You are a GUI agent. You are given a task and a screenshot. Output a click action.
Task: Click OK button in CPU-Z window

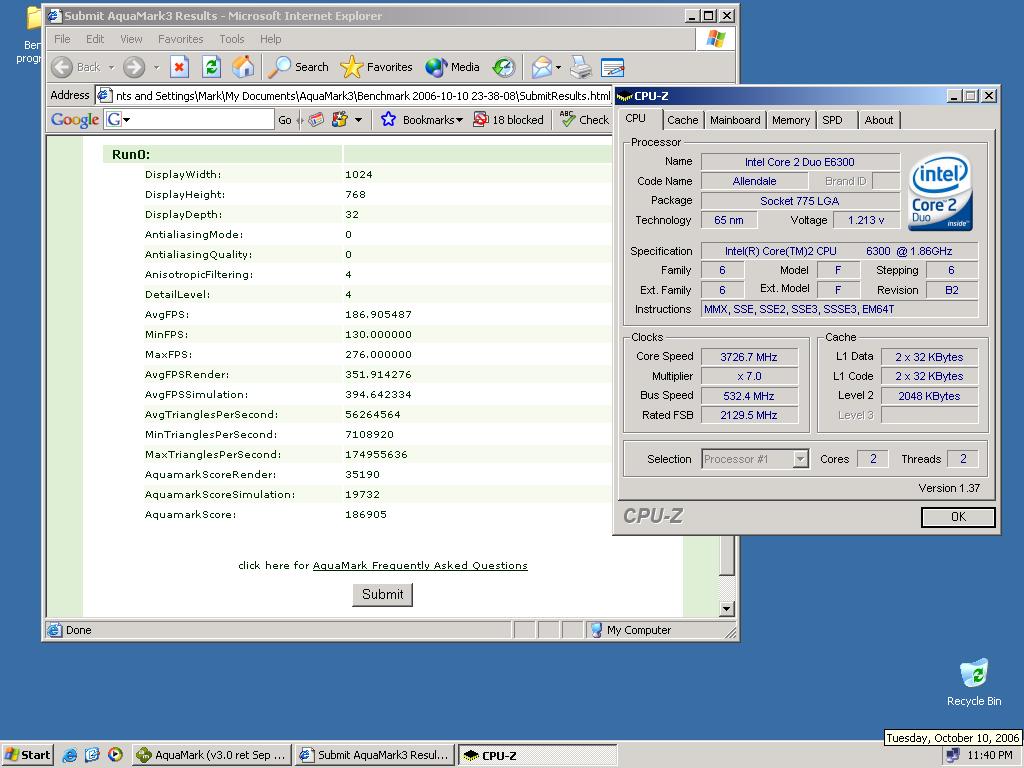click(958, 517)
